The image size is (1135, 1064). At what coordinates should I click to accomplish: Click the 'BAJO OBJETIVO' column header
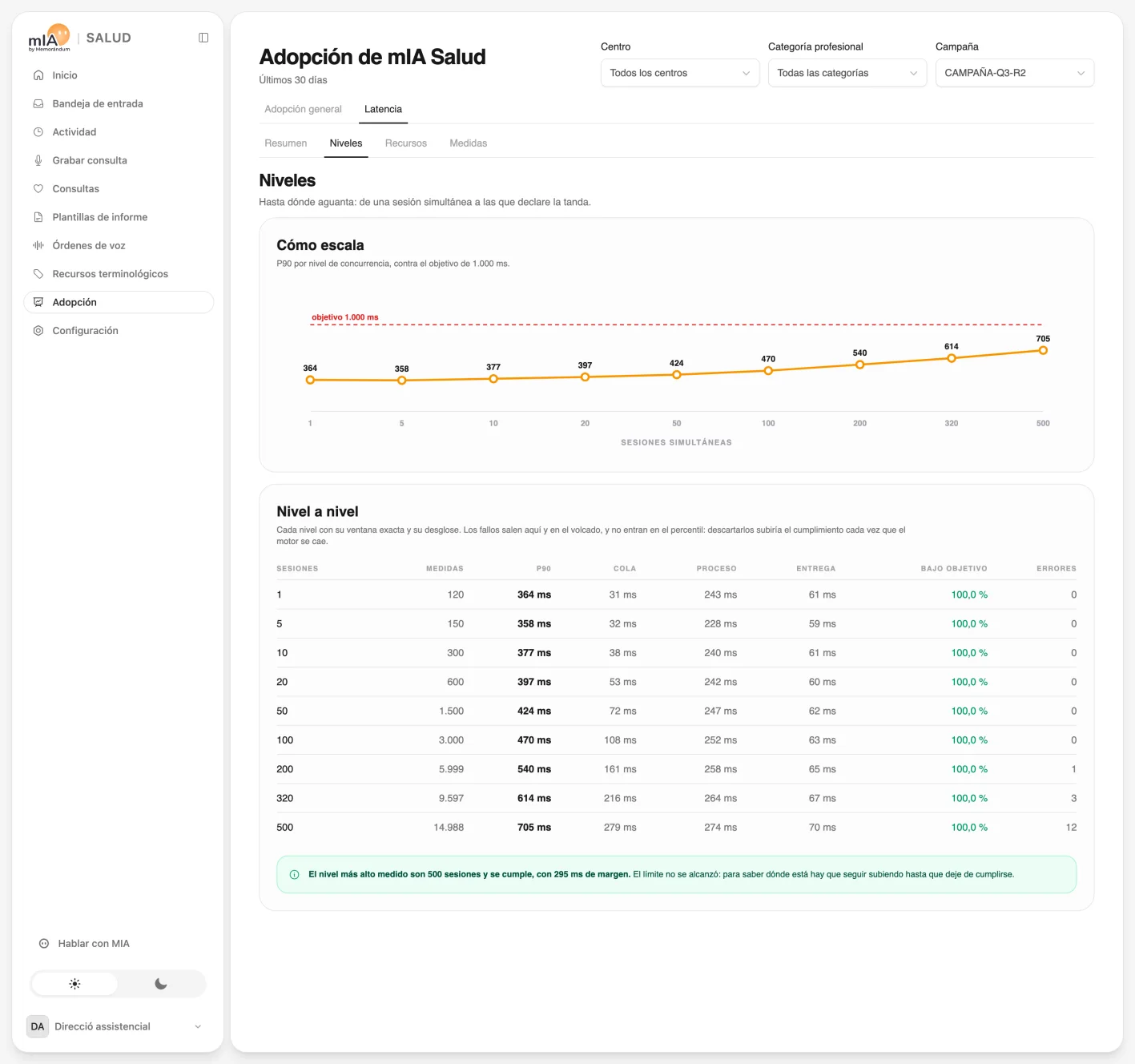954,569
